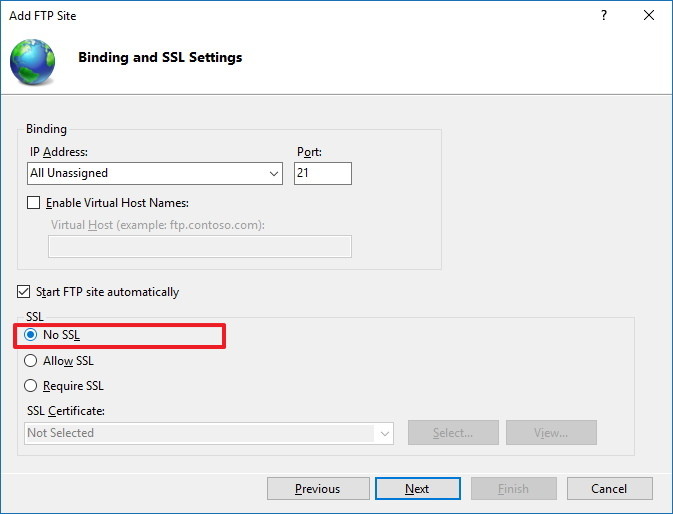Select the No SSL radio button
Screen dimensions: 673x514
(x=30, y=335)
